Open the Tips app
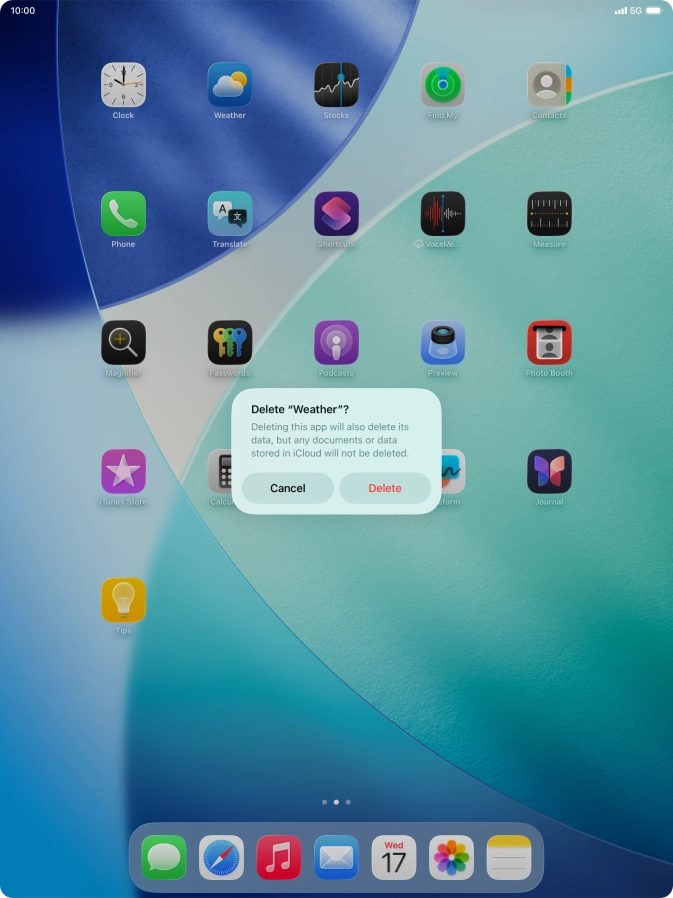The width and height of the screenshot is (673, 898). tap(123, 600)
